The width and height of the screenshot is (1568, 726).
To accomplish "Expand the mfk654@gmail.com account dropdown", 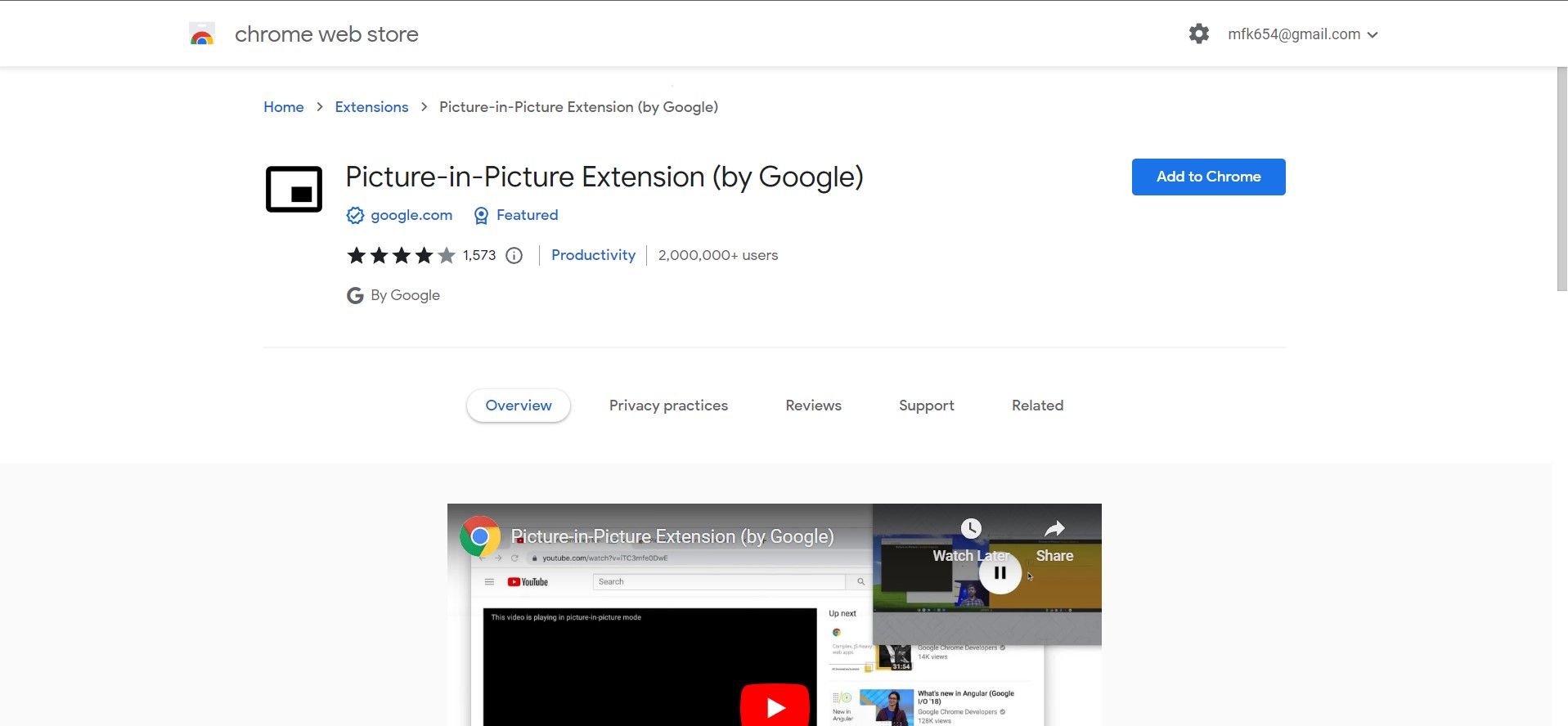I will 1302,34.
